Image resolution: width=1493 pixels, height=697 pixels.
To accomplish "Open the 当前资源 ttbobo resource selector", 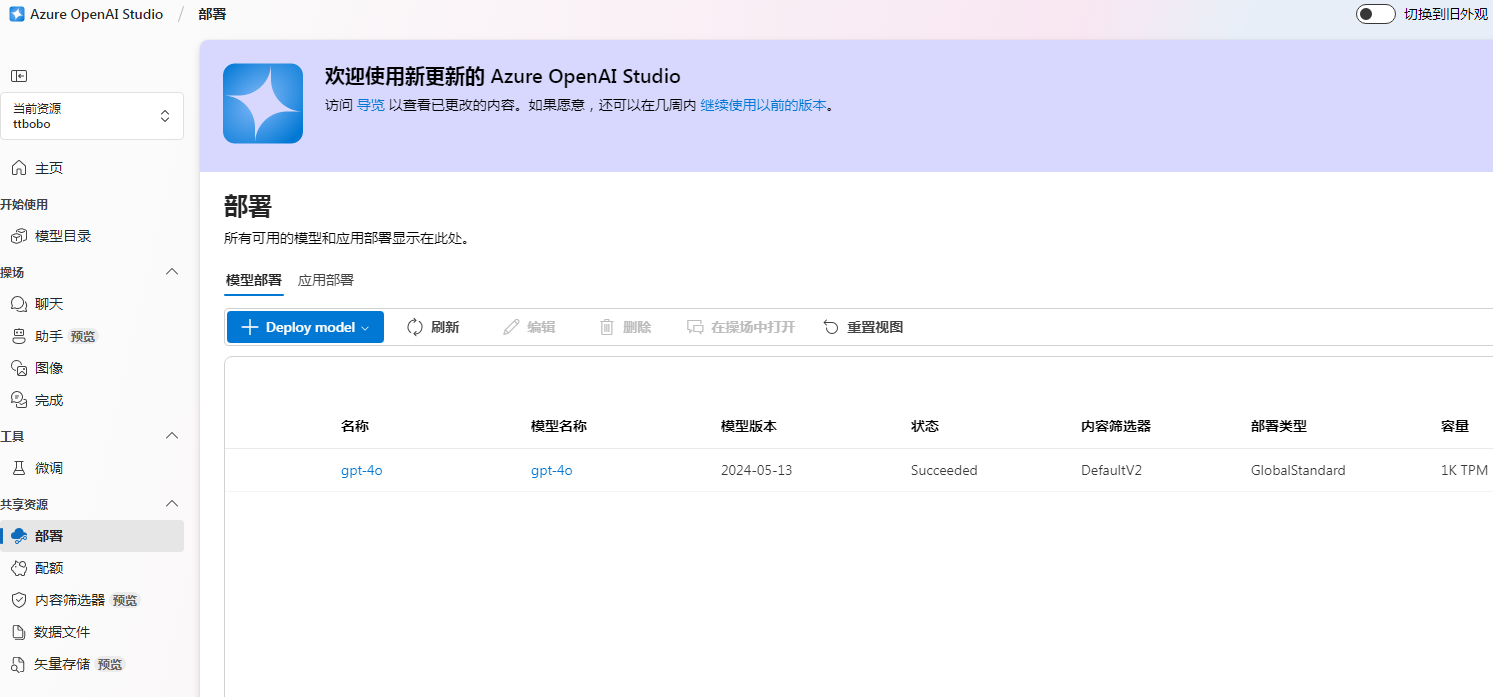I will [x=92, y=116].
